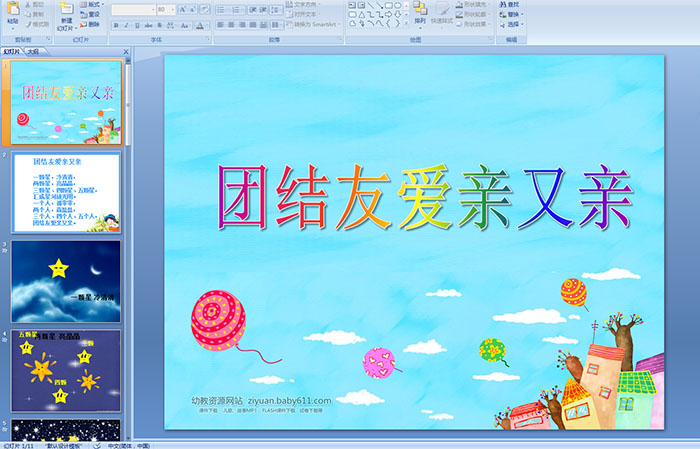Open the Replace (替换) dropdown

[x=512, y=14]
